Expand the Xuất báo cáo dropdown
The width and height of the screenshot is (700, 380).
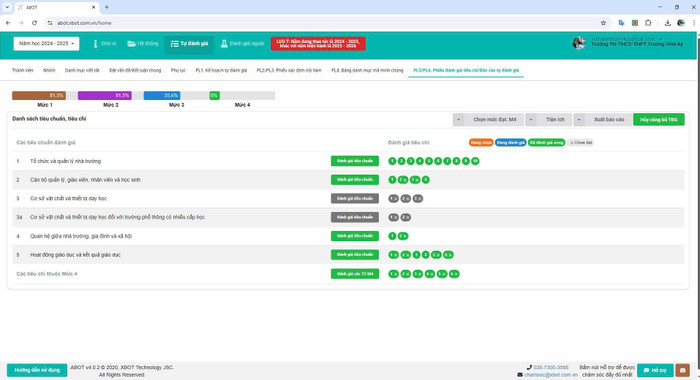pos(603,120)
